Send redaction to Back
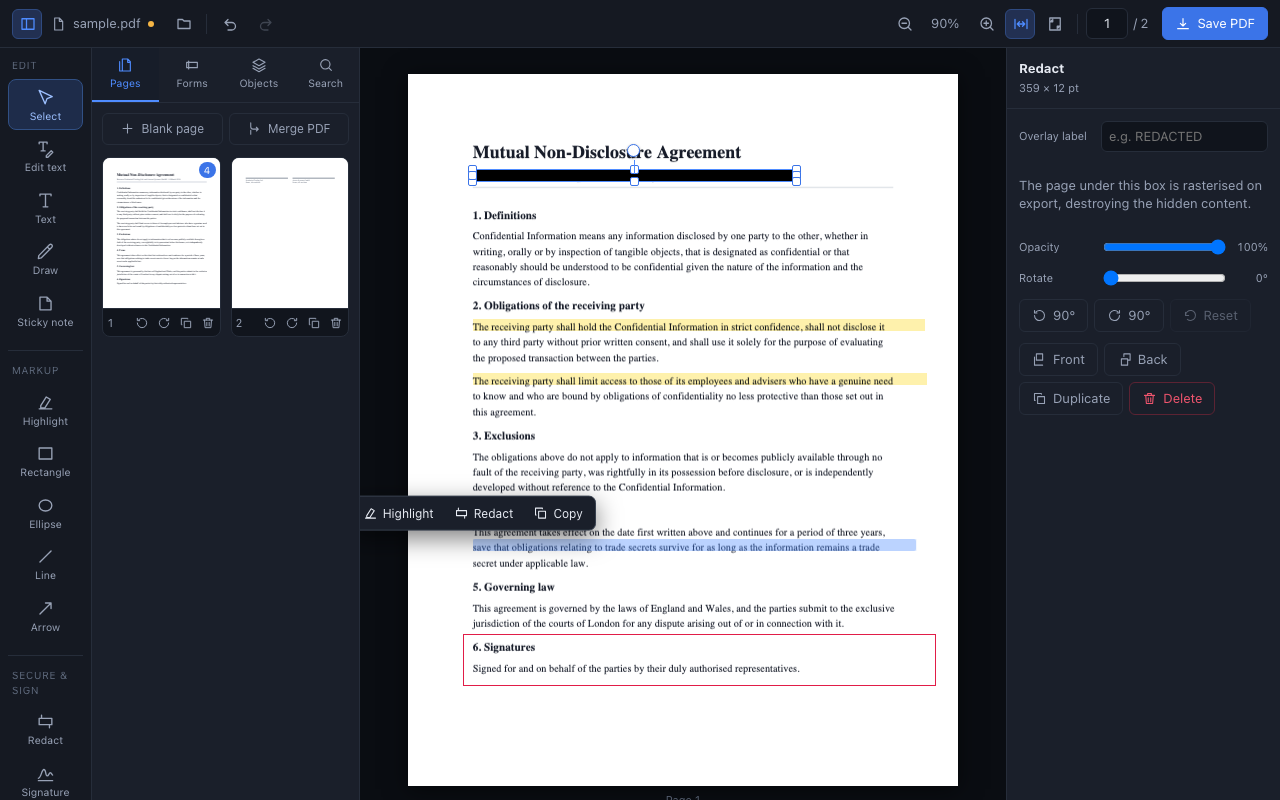 tap(1142, 359)
